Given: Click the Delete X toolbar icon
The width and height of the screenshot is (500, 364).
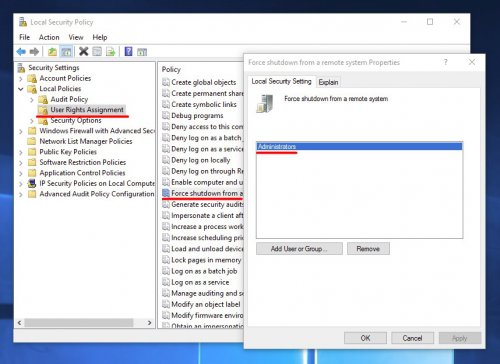Looking at the screenshot, I should 83,51.
